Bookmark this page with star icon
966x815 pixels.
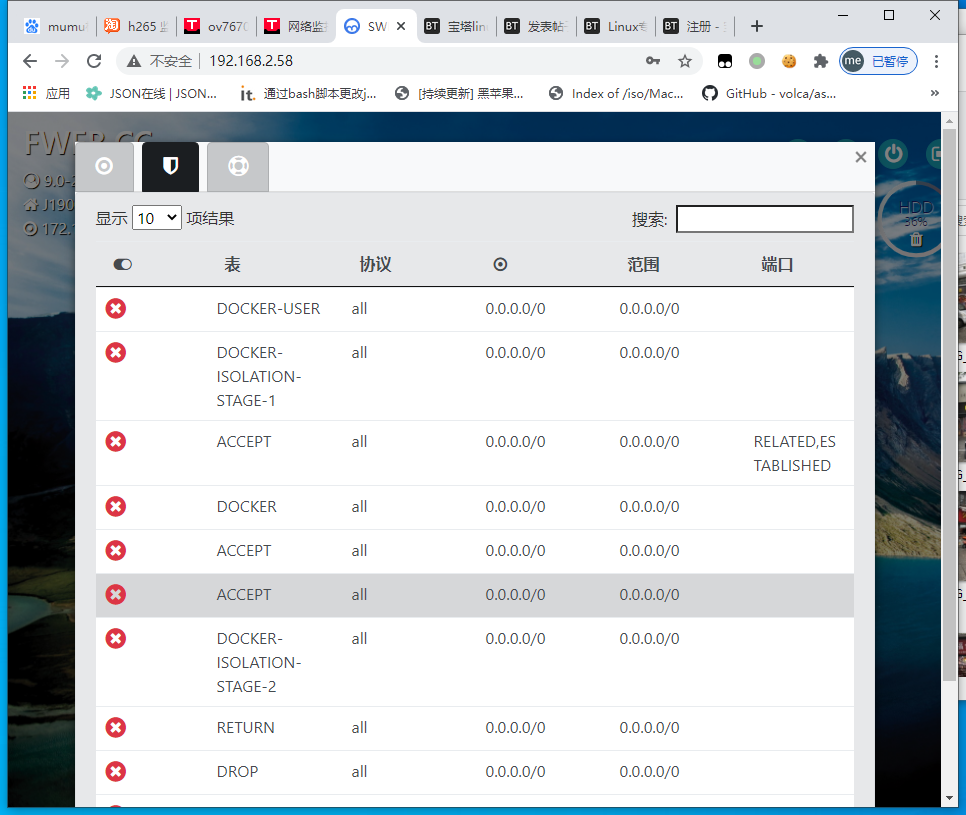685,61
